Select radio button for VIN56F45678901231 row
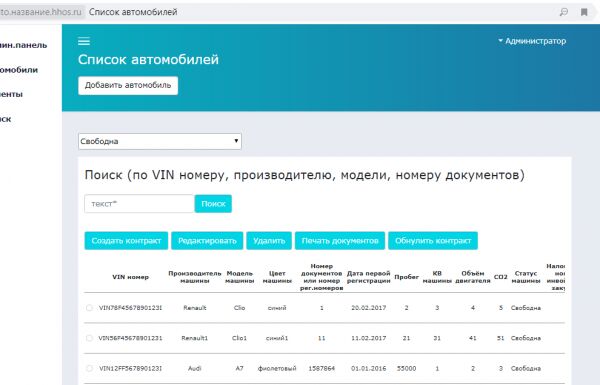This screenshot has width=600, height=385. click(89, 338)
